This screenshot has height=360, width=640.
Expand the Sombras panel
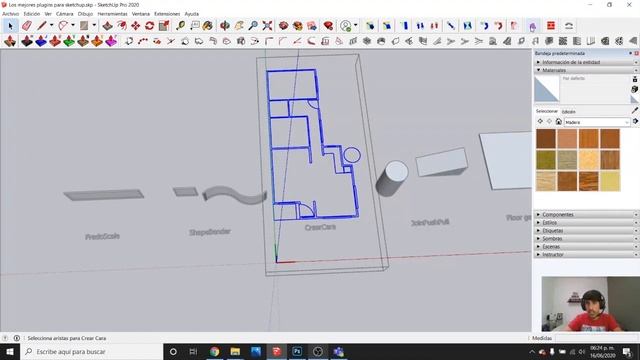coord(586,238)
